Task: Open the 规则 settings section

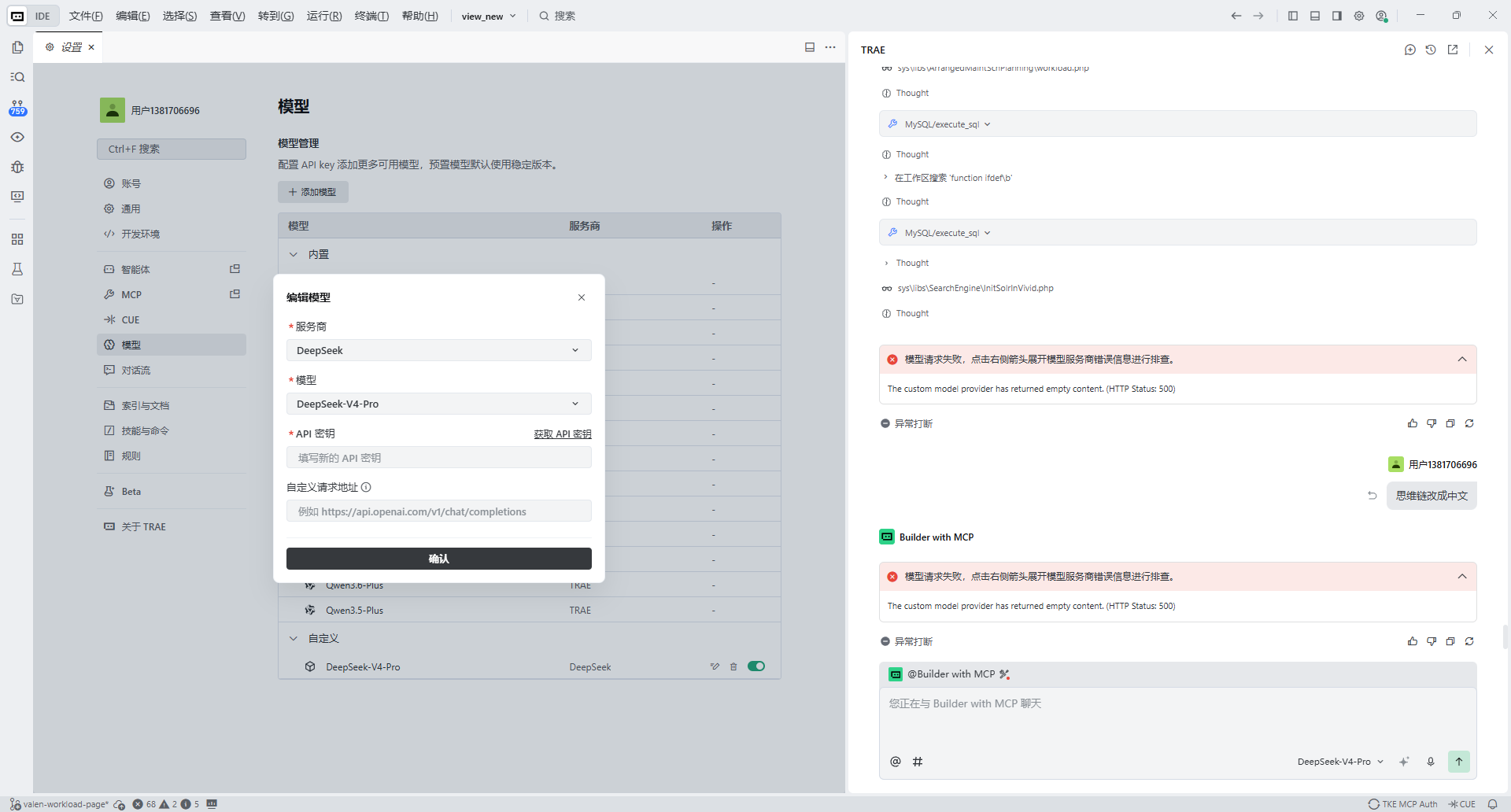Action: (x=172, y=456)
